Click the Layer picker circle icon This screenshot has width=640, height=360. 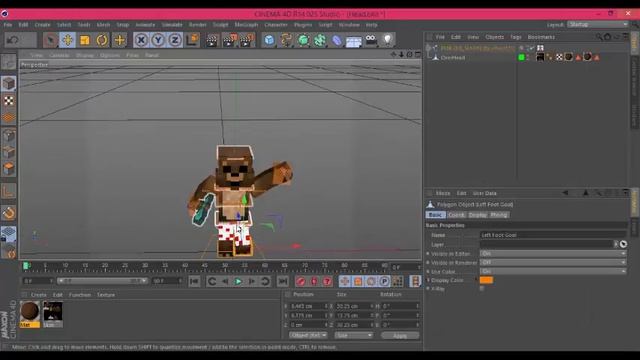[x=623, y=244]
